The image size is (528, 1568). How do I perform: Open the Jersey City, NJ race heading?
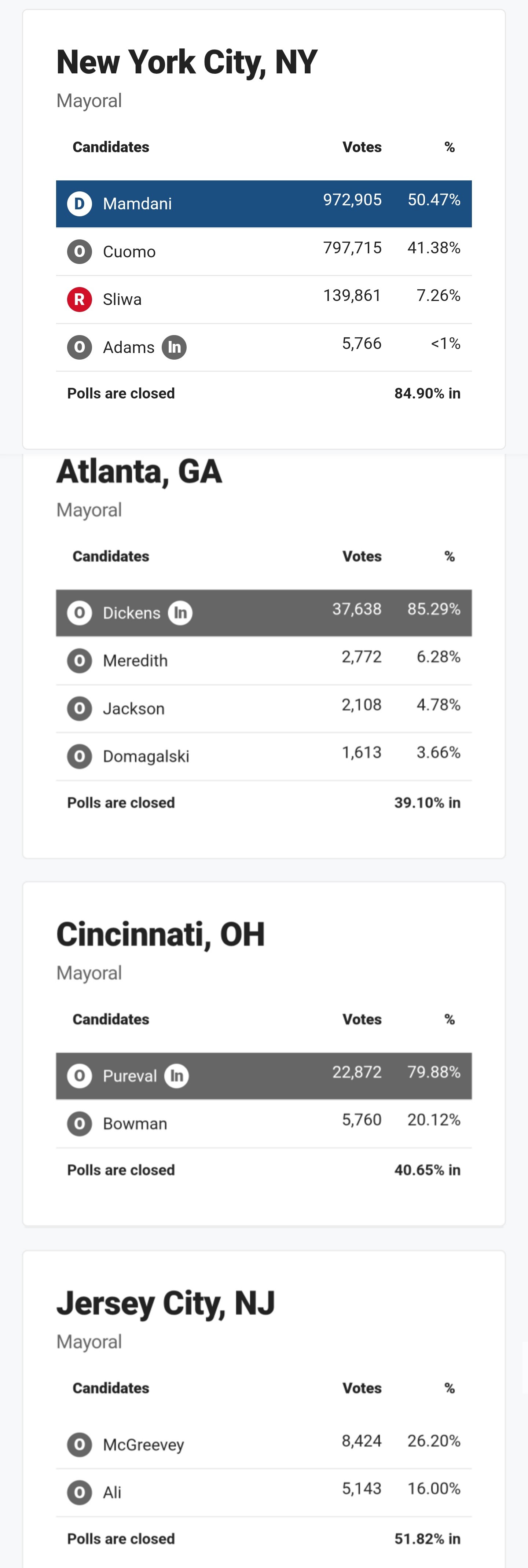(x=166, y=1303)
